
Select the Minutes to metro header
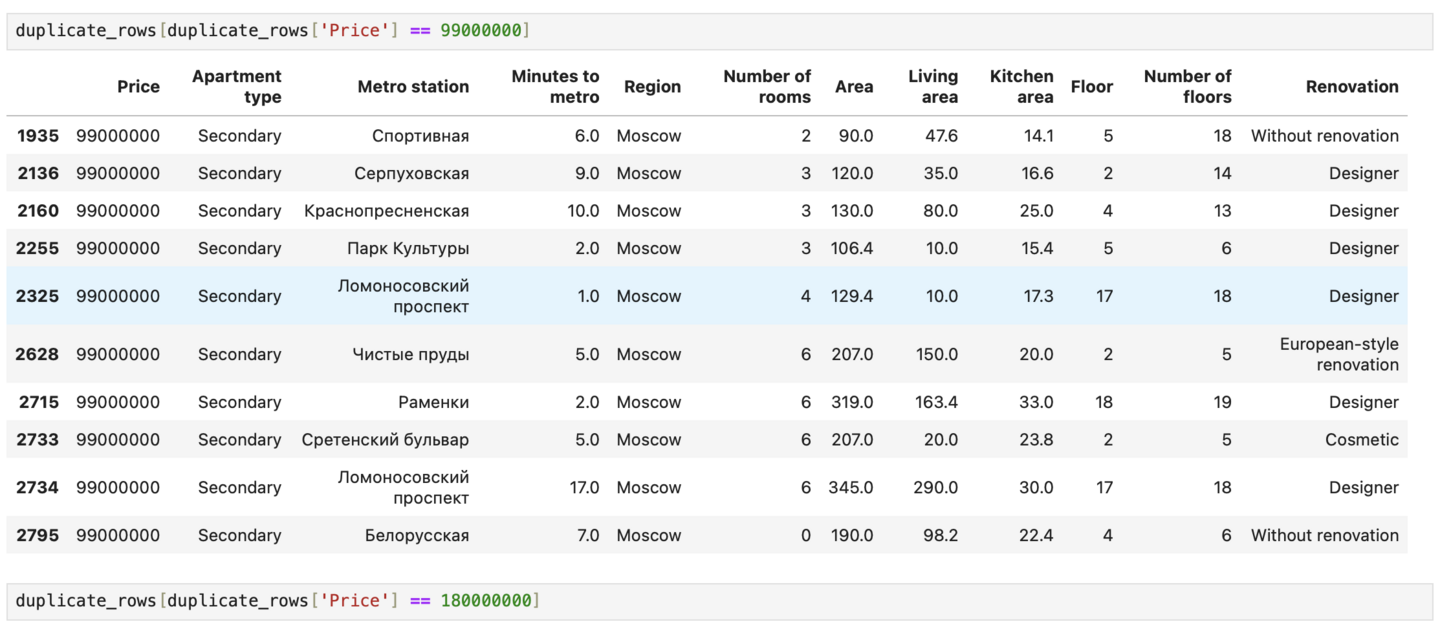(555, 87)
